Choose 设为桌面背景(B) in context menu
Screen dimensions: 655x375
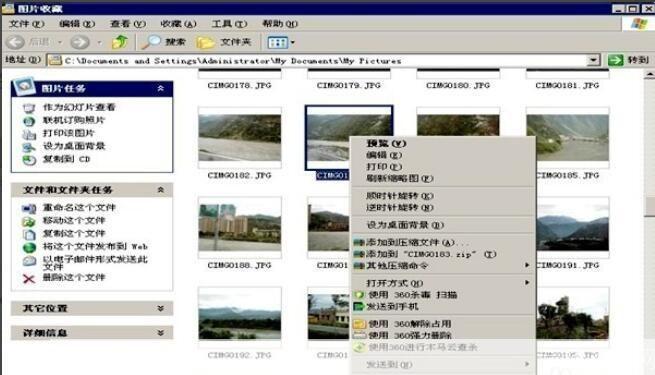[443, 225]
